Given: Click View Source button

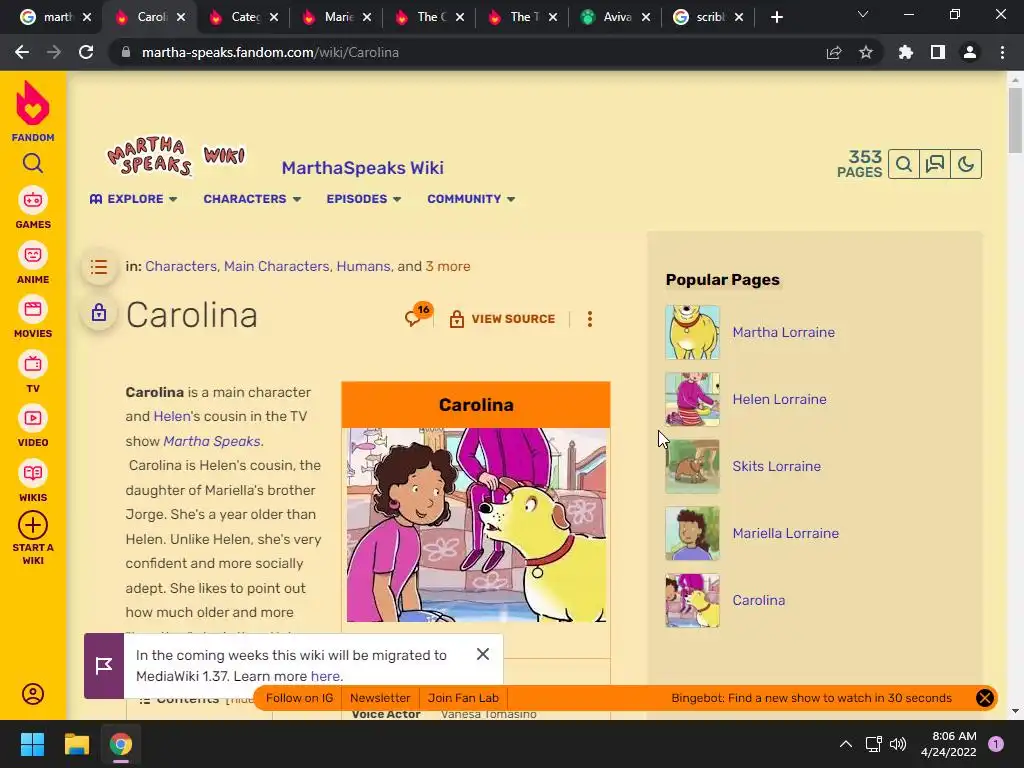Looking at the screenshot, I should click(502, 319).
